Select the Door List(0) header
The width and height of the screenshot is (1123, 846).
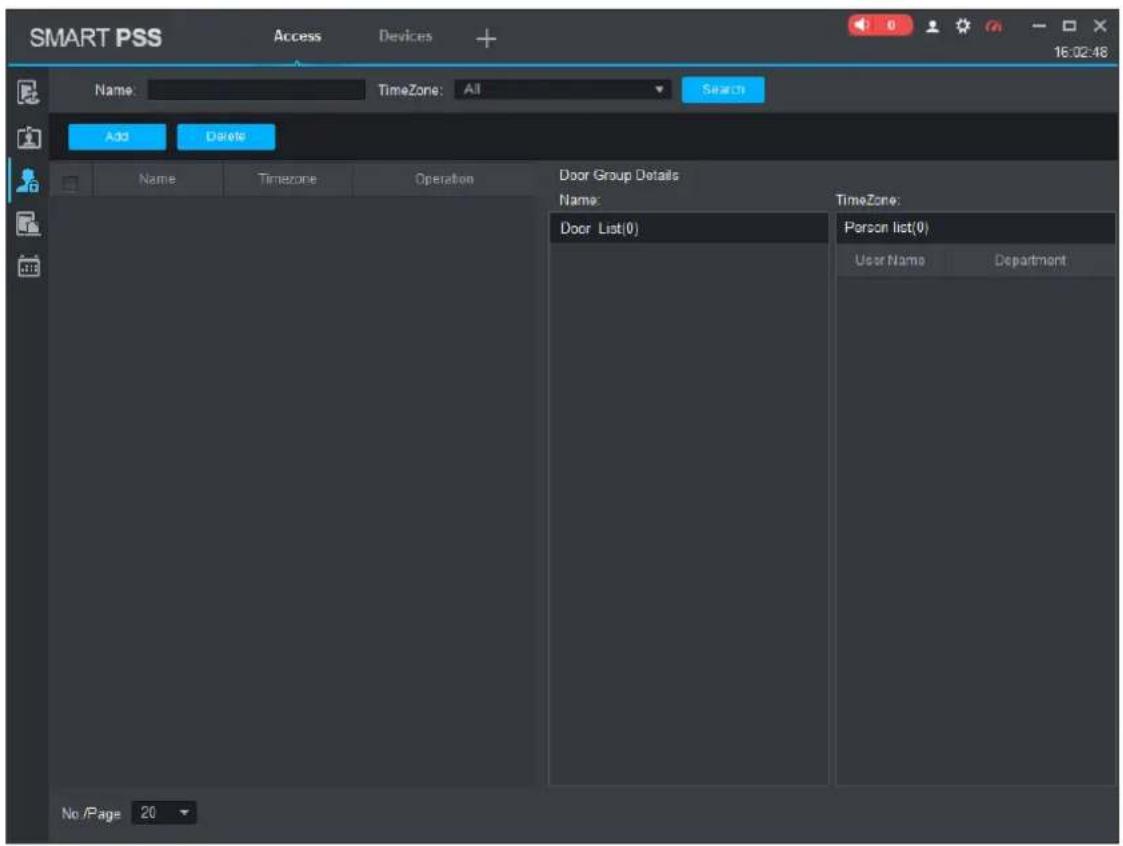tap(688, 229)
